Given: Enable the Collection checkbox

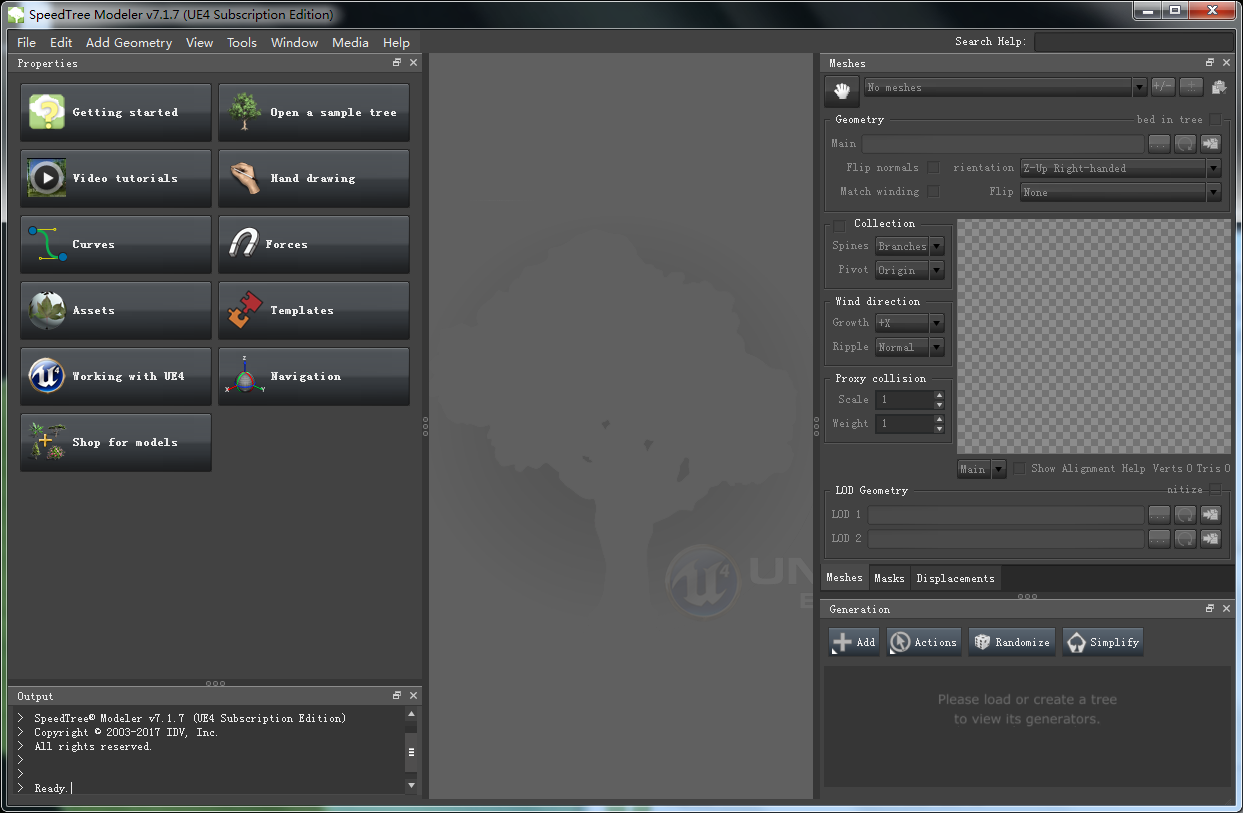Looking at the screenshot, I should [x=840, y=224].
